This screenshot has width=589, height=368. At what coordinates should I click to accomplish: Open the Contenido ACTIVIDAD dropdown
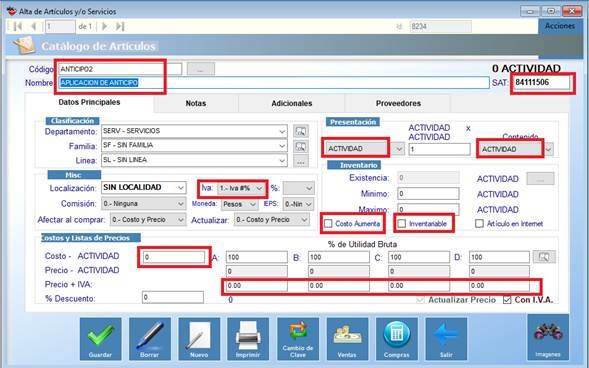coord(548,149)
